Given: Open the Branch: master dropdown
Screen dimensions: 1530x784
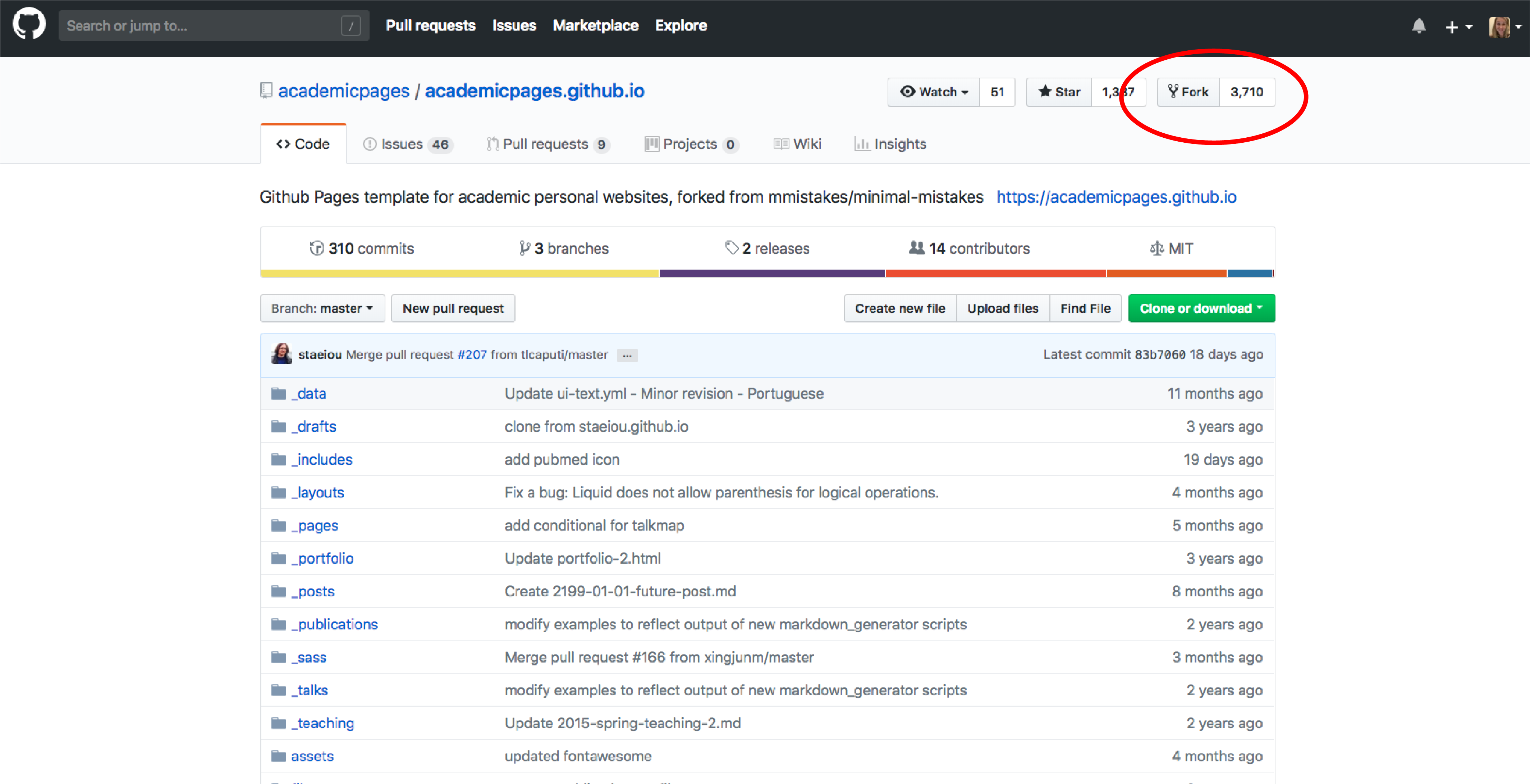Looking at the screenshot, I should click(x=322, y=308).
